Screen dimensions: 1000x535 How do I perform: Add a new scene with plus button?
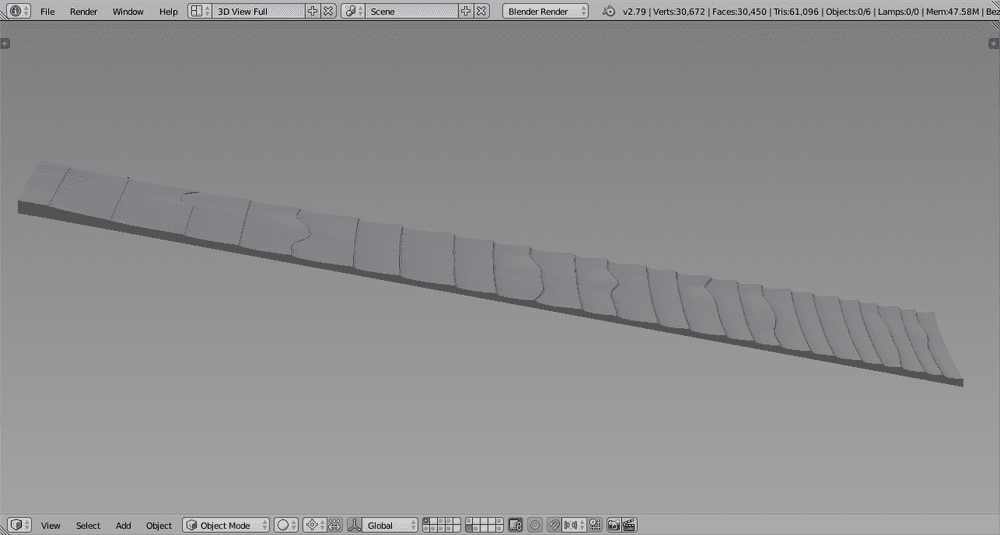466,11
